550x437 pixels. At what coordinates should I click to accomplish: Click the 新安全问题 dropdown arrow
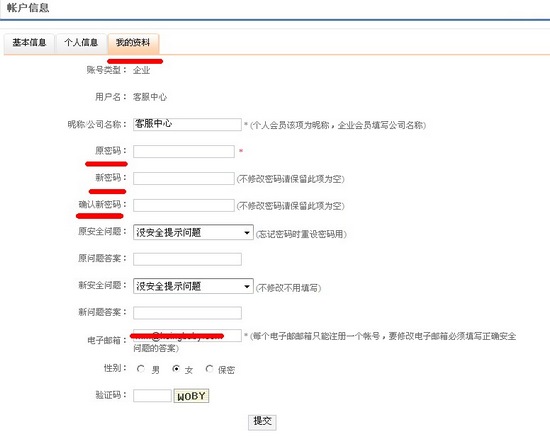click(x=247, y=286)
